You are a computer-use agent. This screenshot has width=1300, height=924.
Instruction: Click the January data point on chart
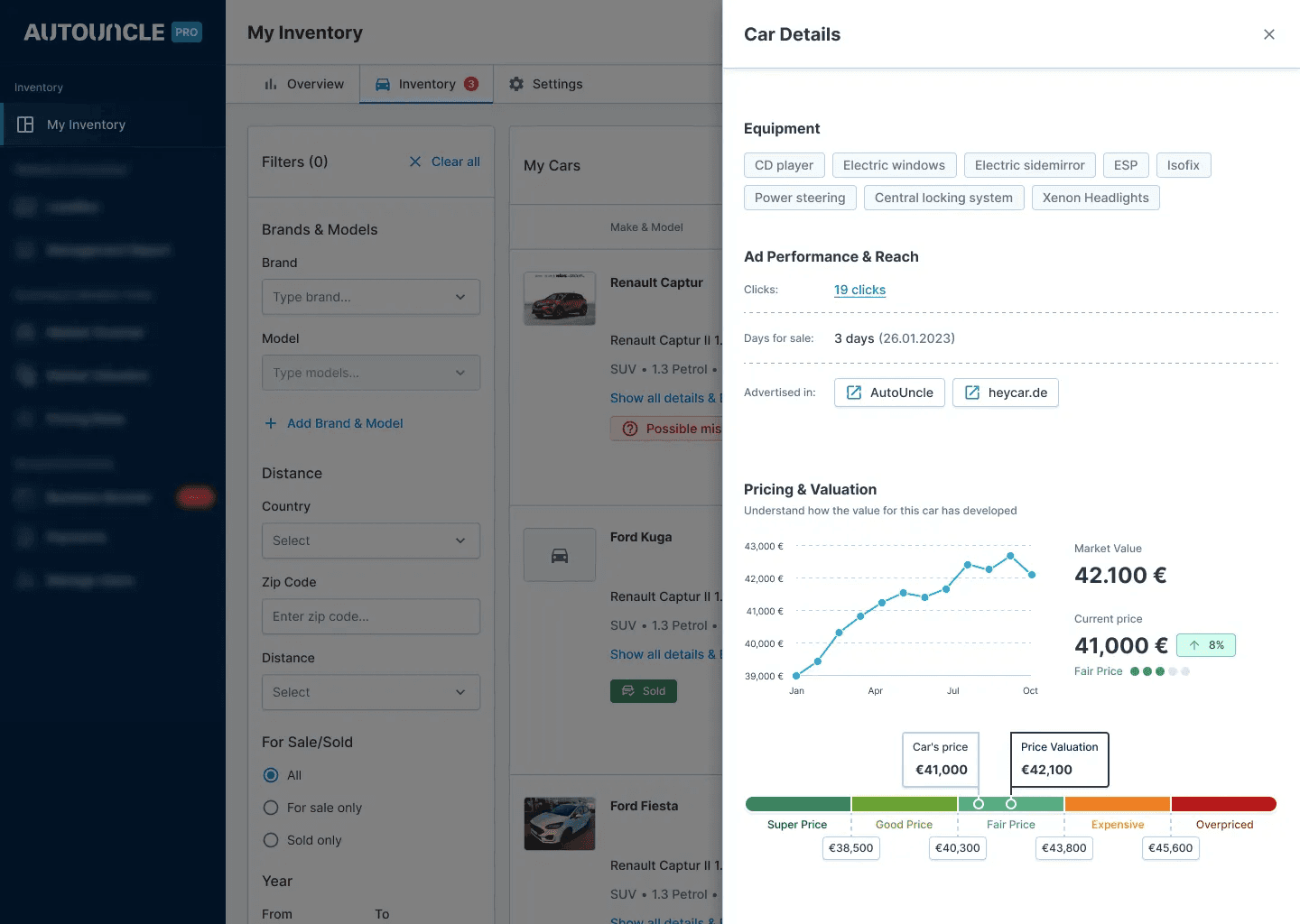click(x=796, y=676)
